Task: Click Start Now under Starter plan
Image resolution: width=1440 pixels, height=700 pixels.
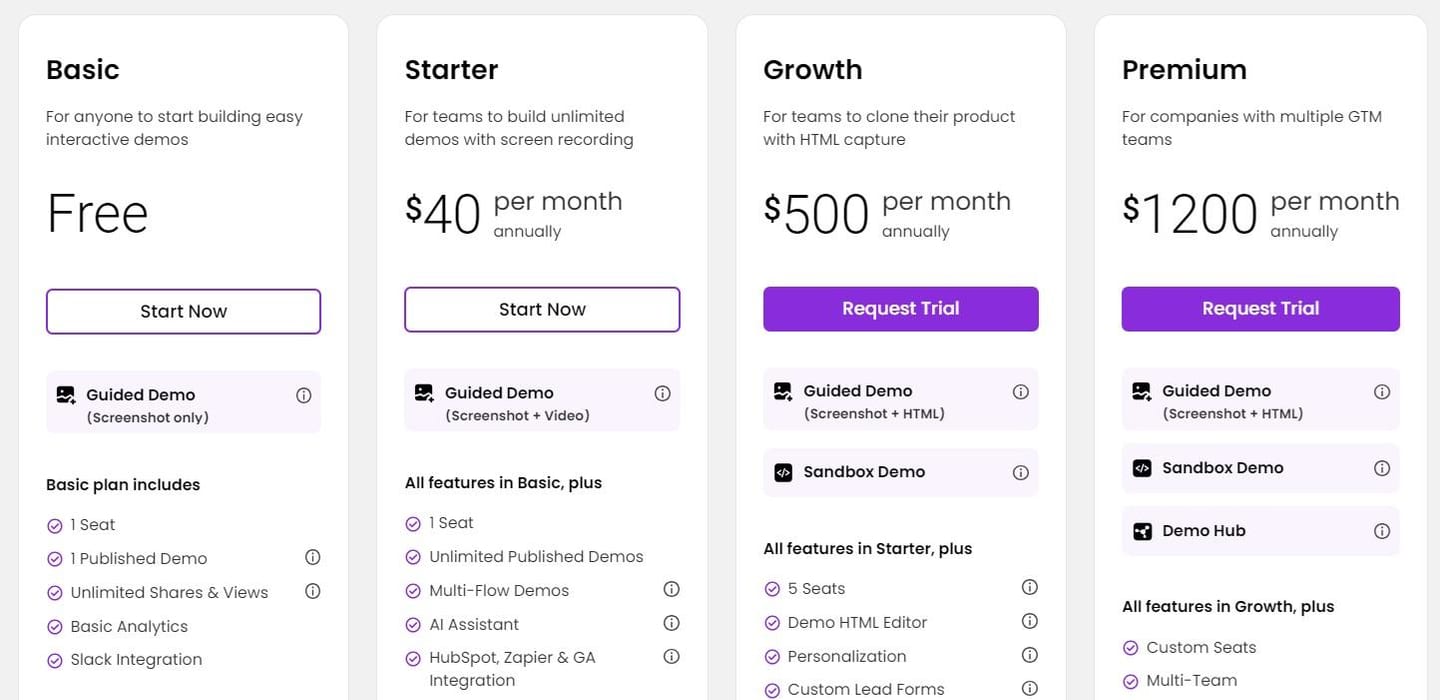Action: click(x=542, y=309)
